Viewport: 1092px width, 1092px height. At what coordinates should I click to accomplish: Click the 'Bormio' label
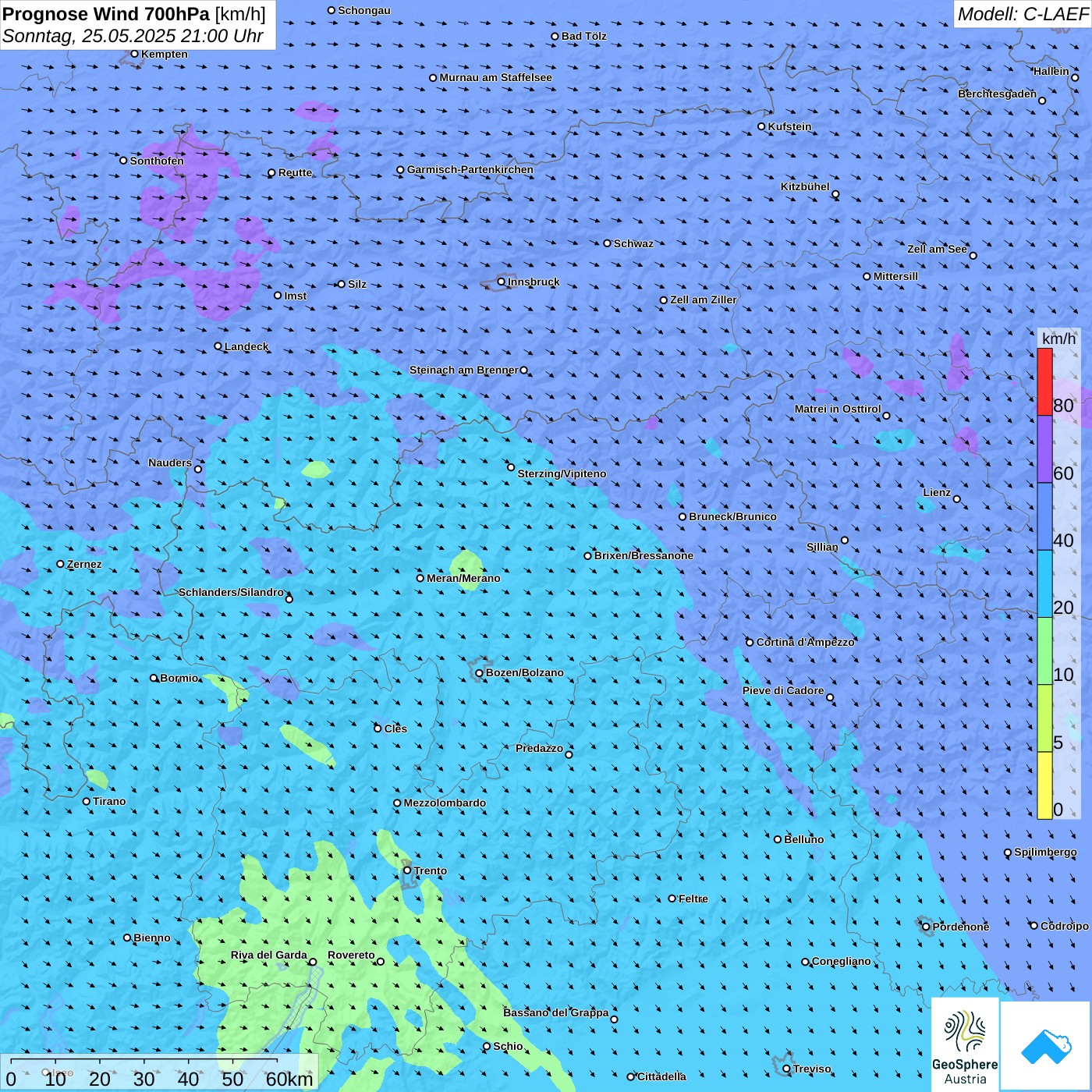(179, 678)
